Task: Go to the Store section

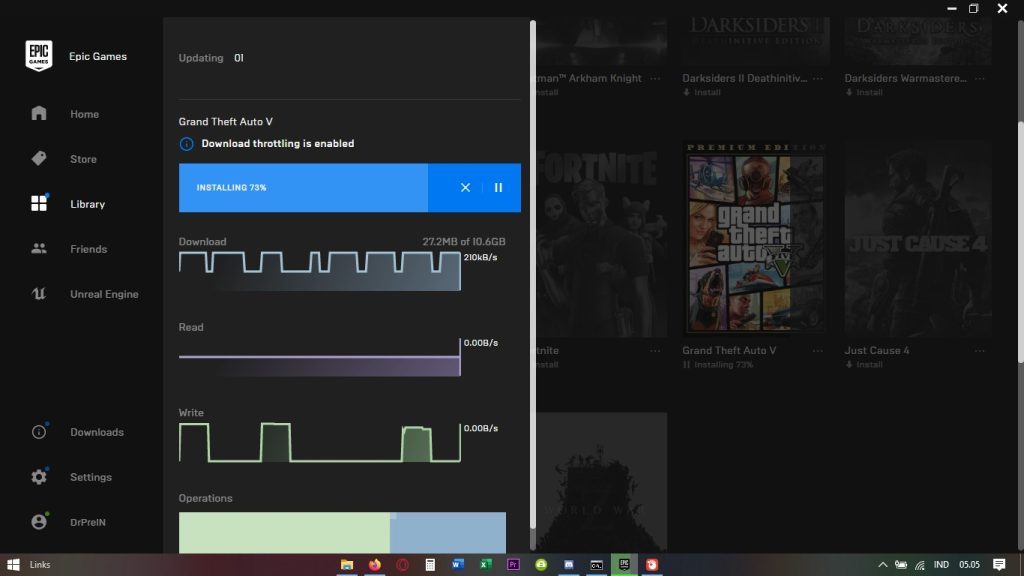Action: click(x=83, y=159)
